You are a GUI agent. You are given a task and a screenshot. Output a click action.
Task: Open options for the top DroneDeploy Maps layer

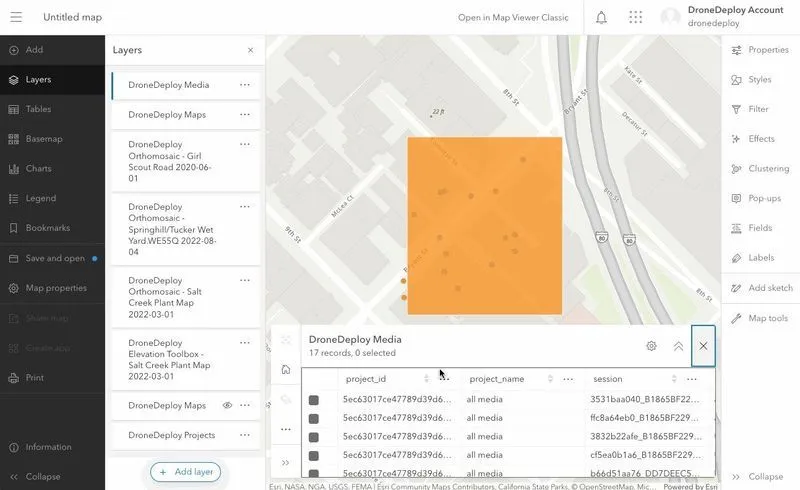(x=245, y=114)
